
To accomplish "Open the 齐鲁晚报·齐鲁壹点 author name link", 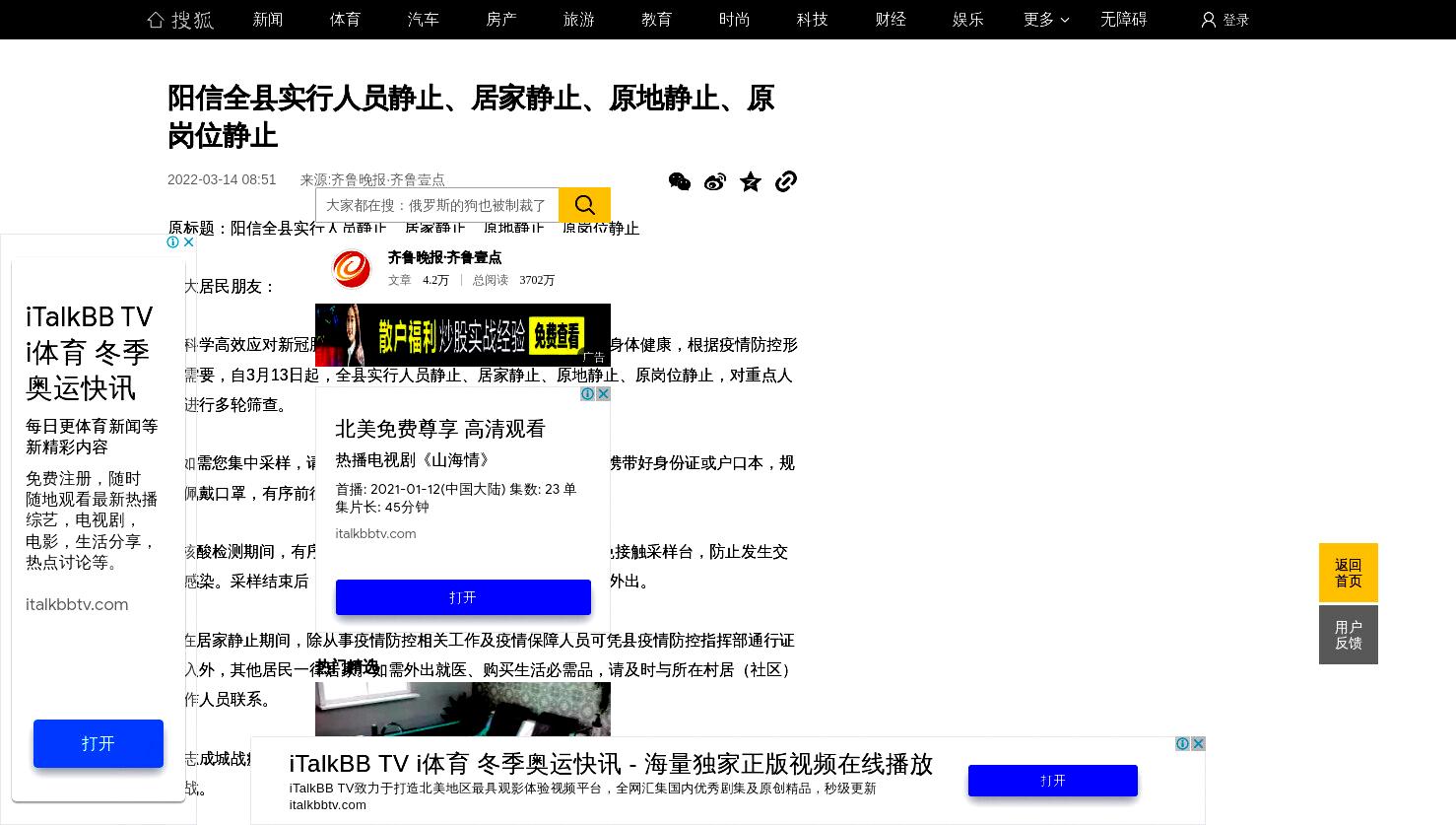I will 444,257.
